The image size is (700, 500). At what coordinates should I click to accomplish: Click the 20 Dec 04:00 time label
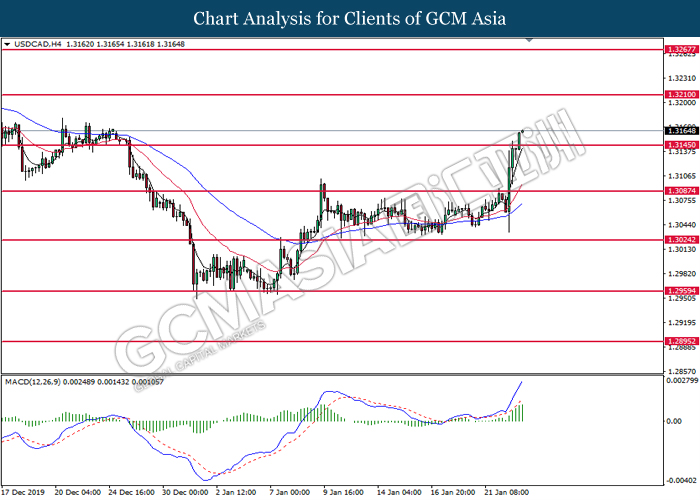pyautogui.click(x=78, y=492)
